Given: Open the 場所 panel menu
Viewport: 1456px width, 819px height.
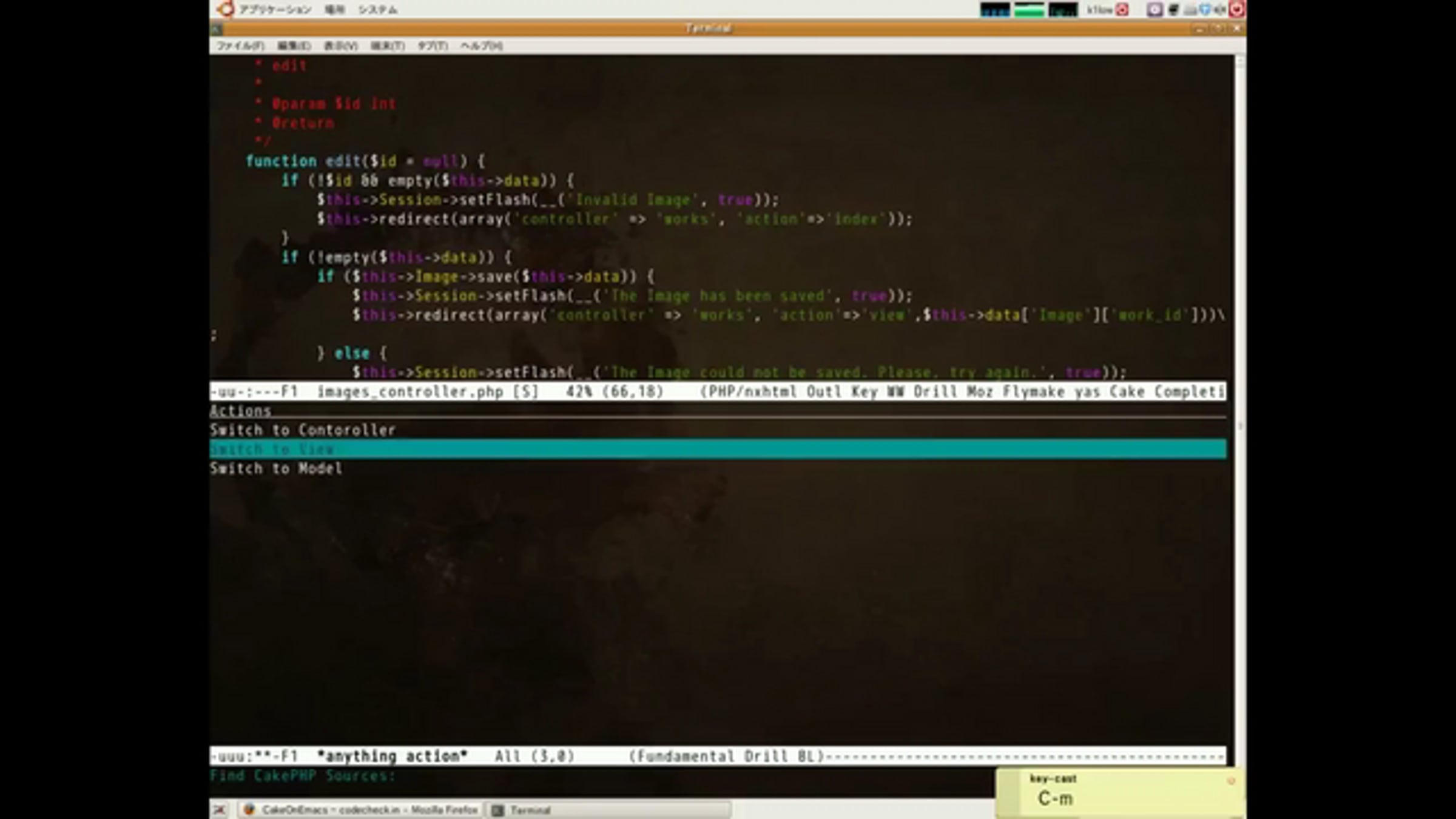Looking at the screenshot, I should 334,10.
